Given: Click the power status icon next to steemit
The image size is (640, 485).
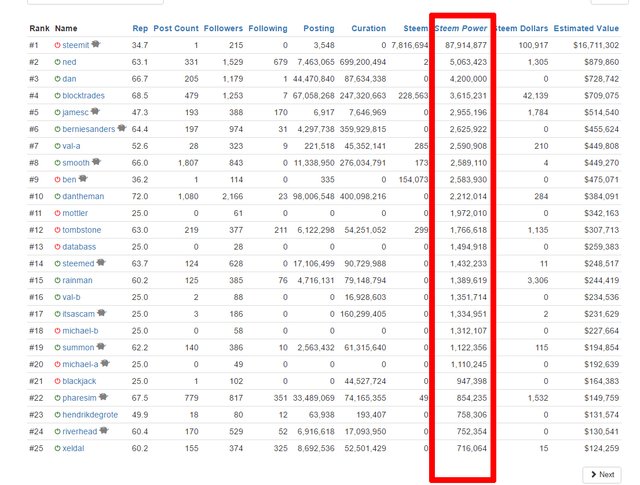Looking at the screenshot, I should tap(58, 45).
